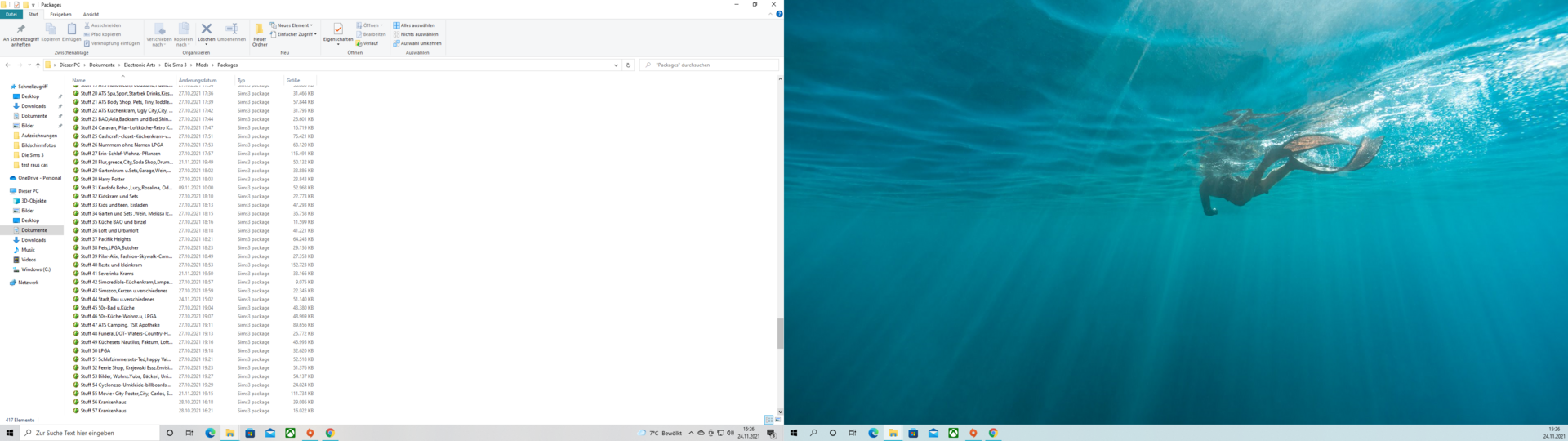The width and height of the screenshot is (1568, 441).
Task: Open Customize Quick Access Toolbar dropdown
Action: 33,4
